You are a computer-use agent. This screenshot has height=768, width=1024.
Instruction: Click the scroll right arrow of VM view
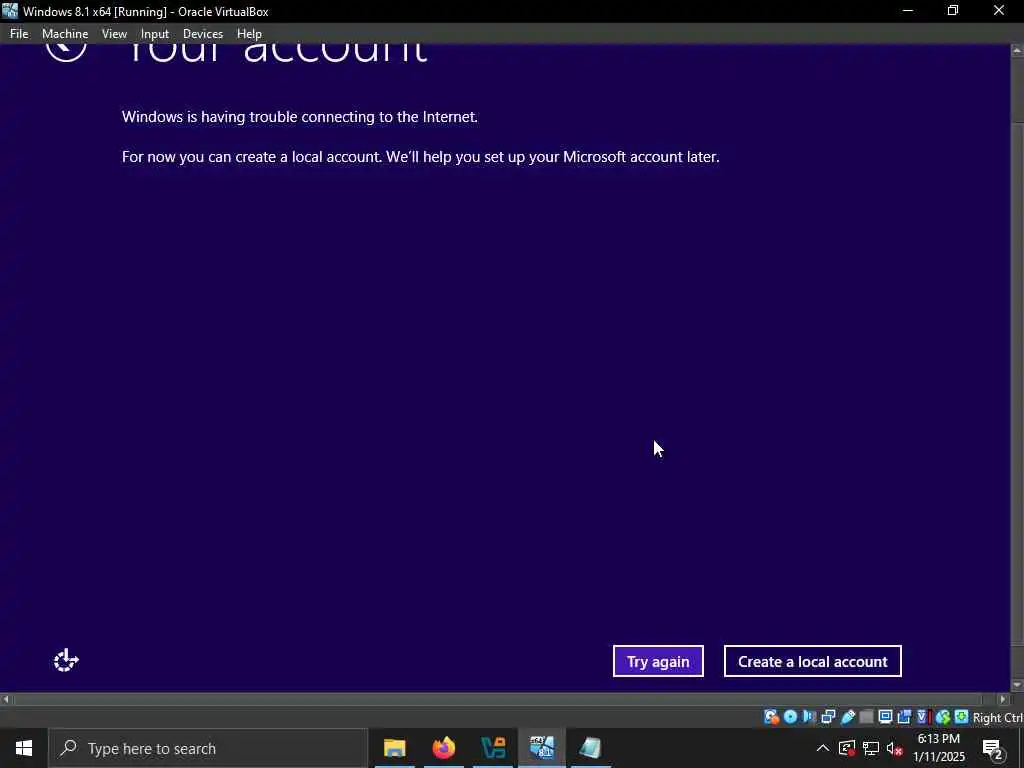(x=1004, y=699)
